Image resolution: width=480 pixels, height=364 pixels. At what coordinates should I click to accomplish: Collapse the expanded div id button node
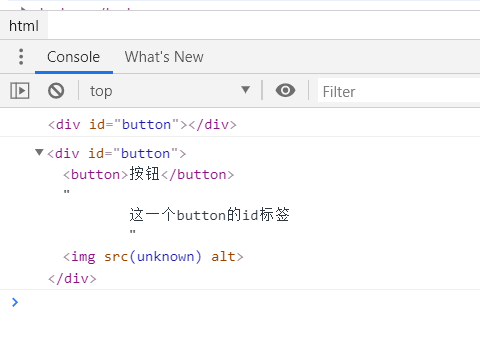[39, 153]
